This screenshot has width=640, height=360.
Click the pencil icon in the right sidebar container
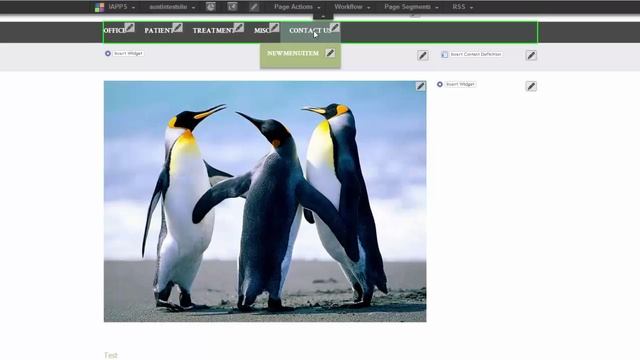(531, 86)
